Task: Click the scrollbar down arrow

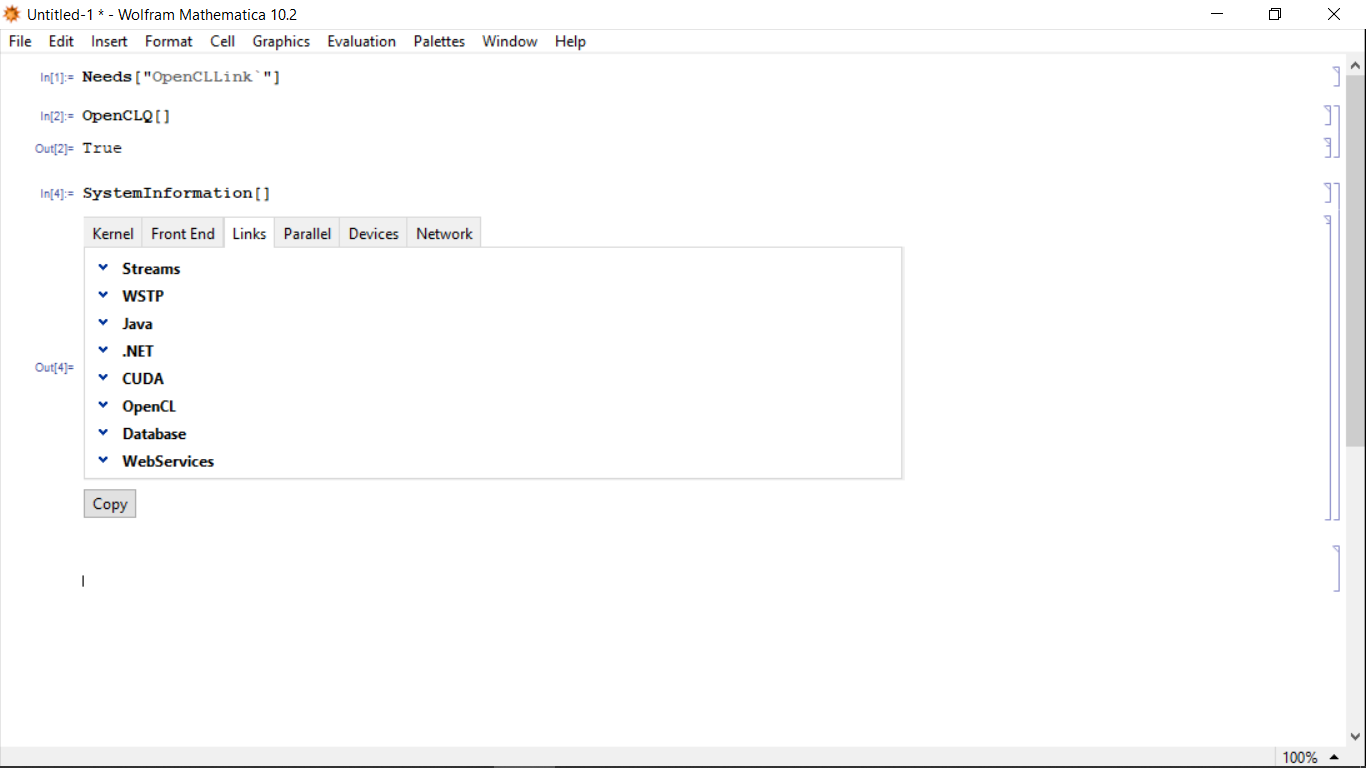Action: [1356, 738]
